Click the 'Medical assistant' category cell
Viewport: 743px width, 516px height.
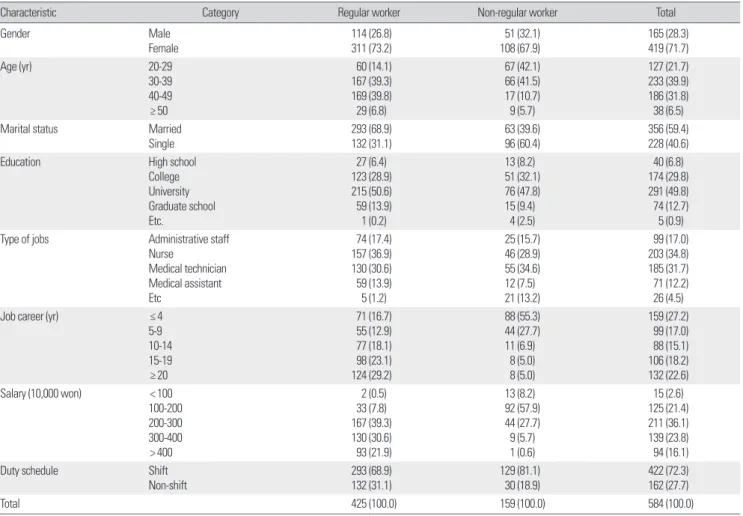(185, 283)
